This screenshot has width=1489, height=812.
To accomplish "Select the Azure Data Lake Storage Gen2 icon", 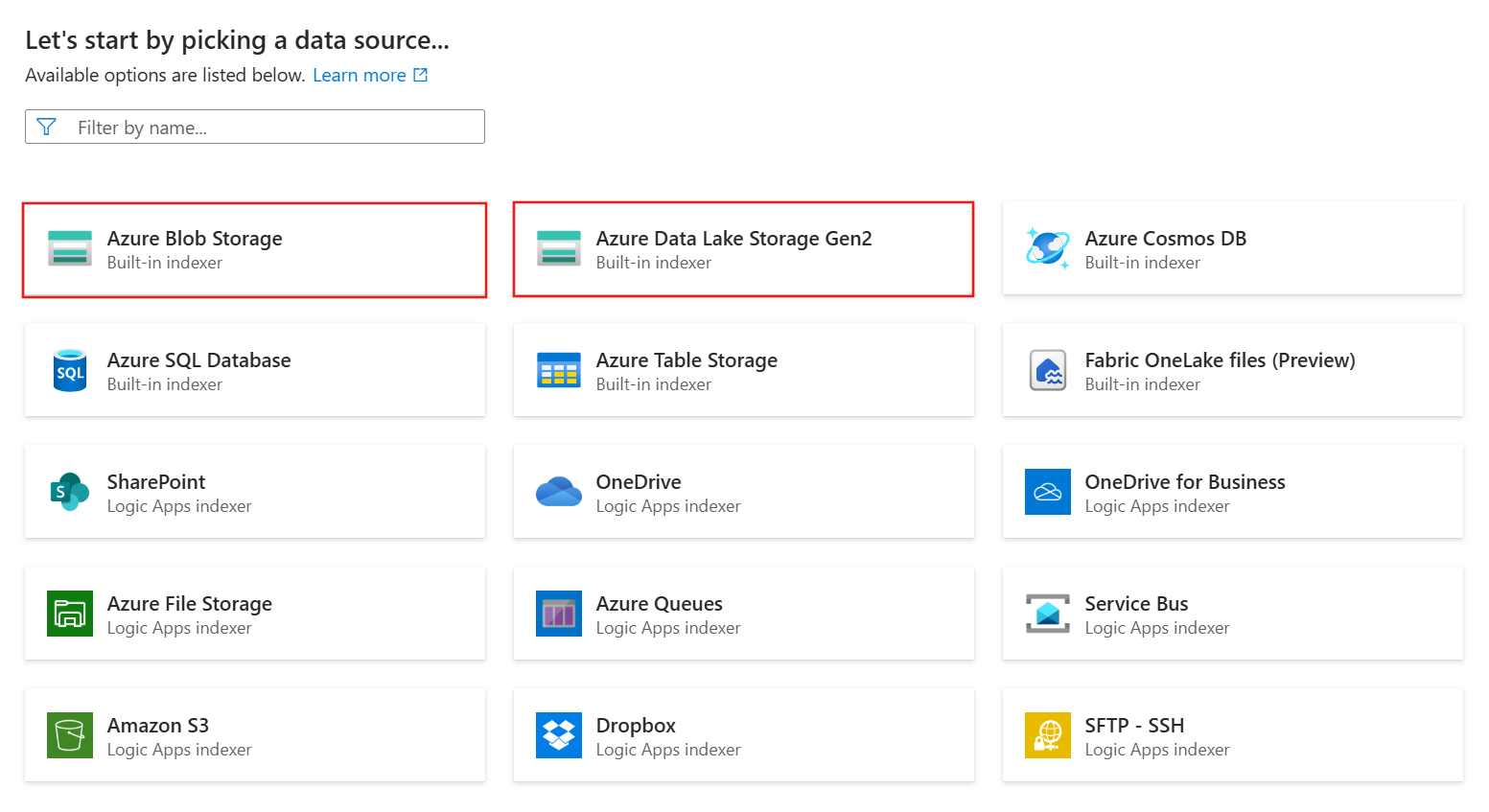I will [x=559, y=248].
